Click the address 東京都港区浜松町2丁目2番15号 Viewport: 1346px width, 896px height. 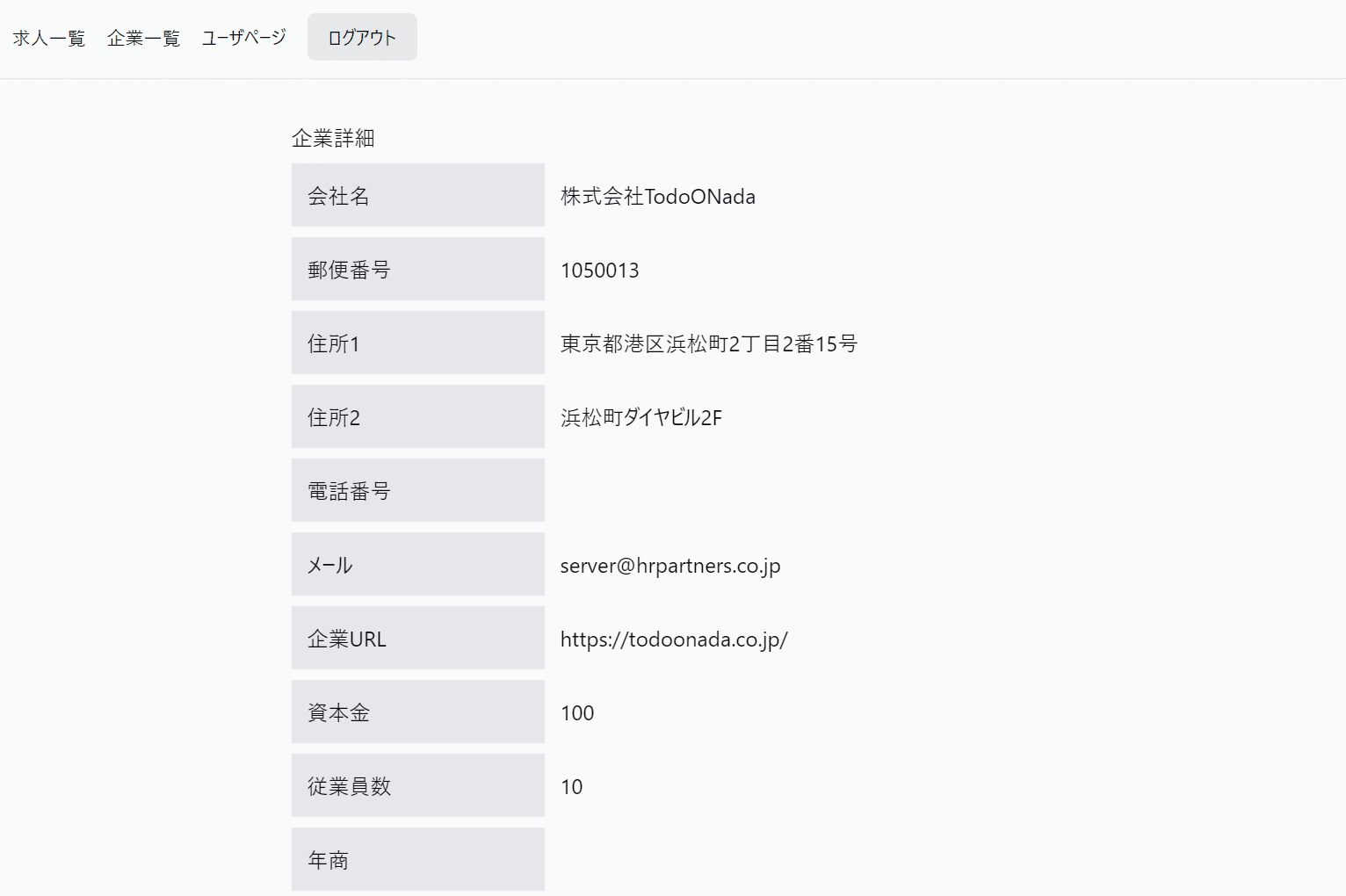(708, 343)
